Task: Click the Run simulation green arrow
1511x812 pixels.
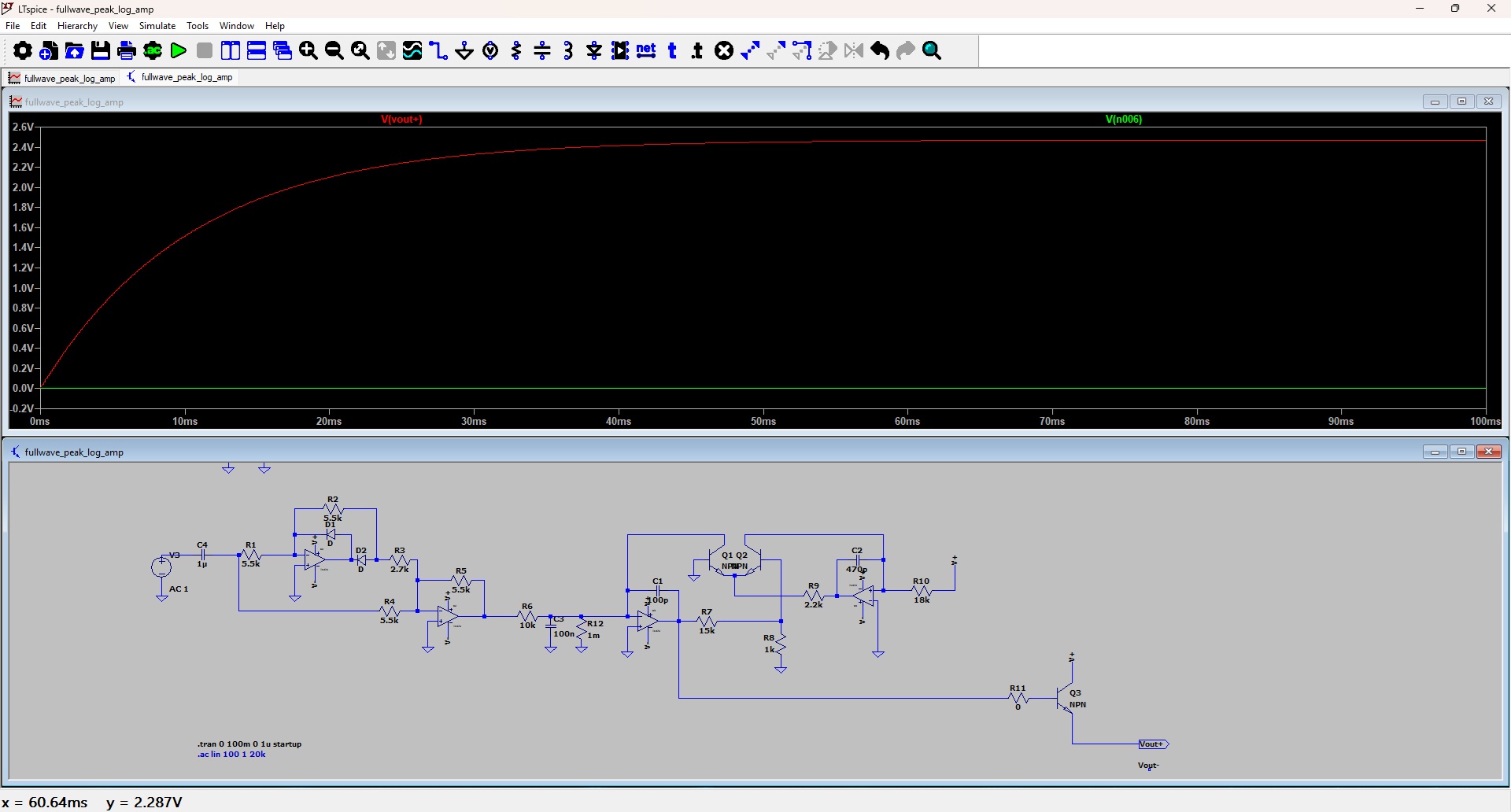Action: coord(179,51)
